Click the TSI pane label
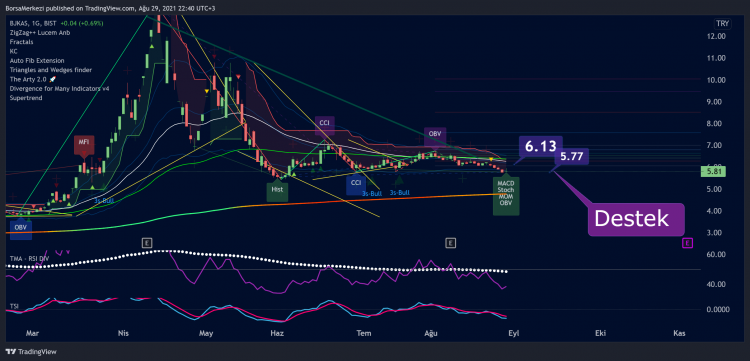This screenshot has height=361, width=750. click(x=14, y=305)
